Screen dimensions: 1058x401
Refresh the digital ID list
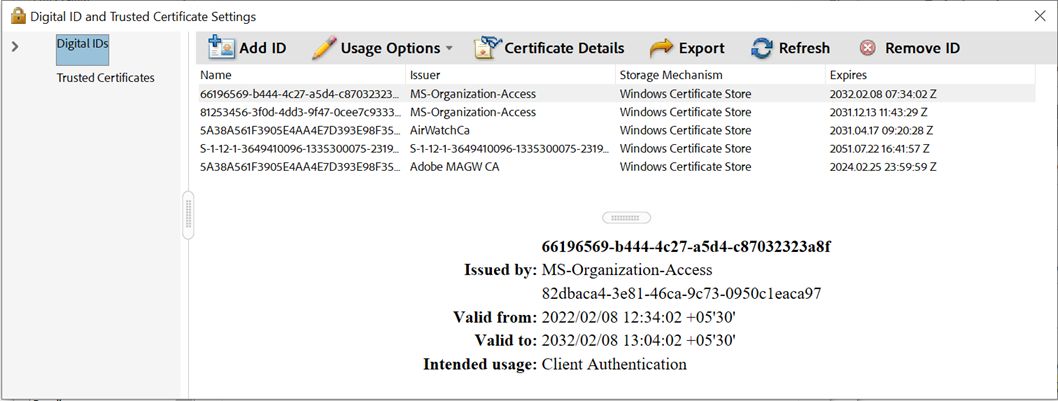tap(790, 48)
